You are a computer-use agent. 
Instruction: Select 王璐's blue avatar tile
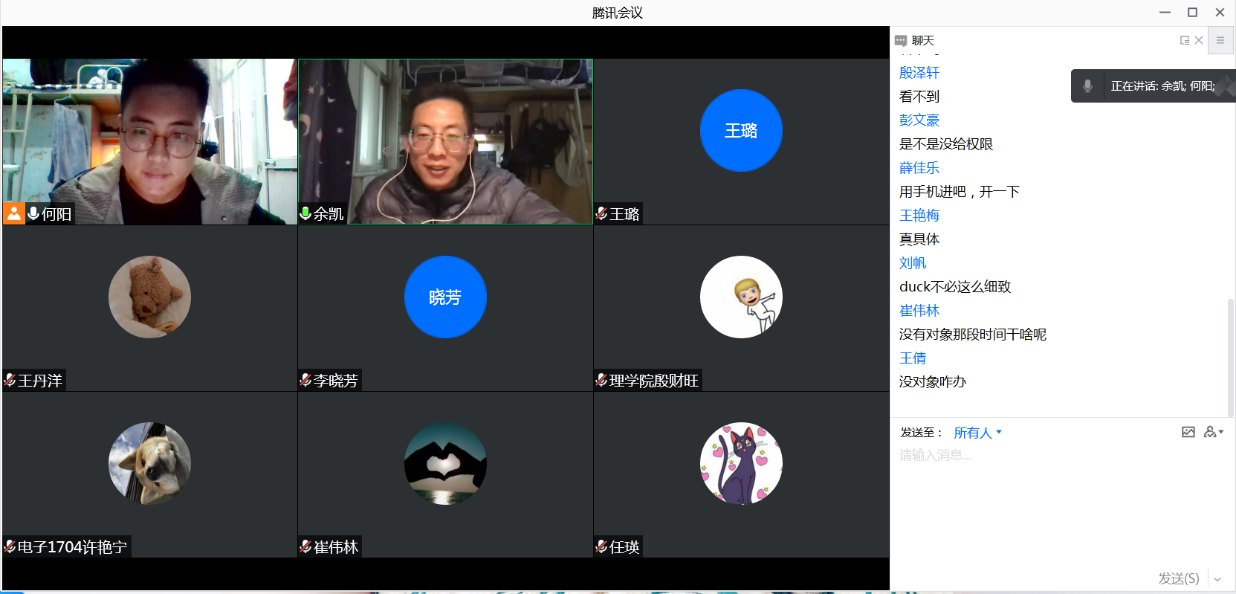(x=741, y=131)
